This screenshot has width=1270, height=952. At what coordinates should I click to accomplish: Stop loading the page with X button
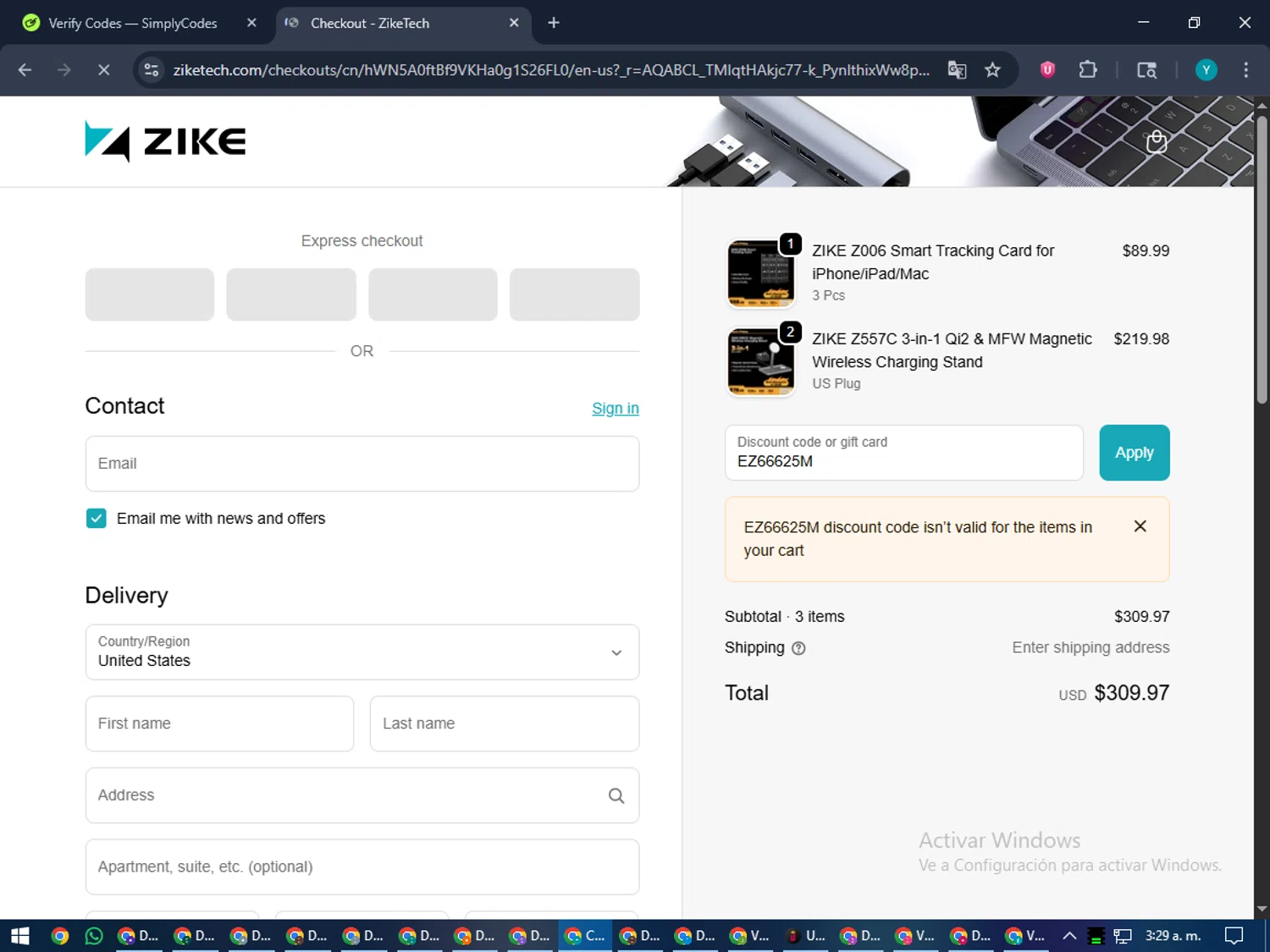[x=104, y=70]
